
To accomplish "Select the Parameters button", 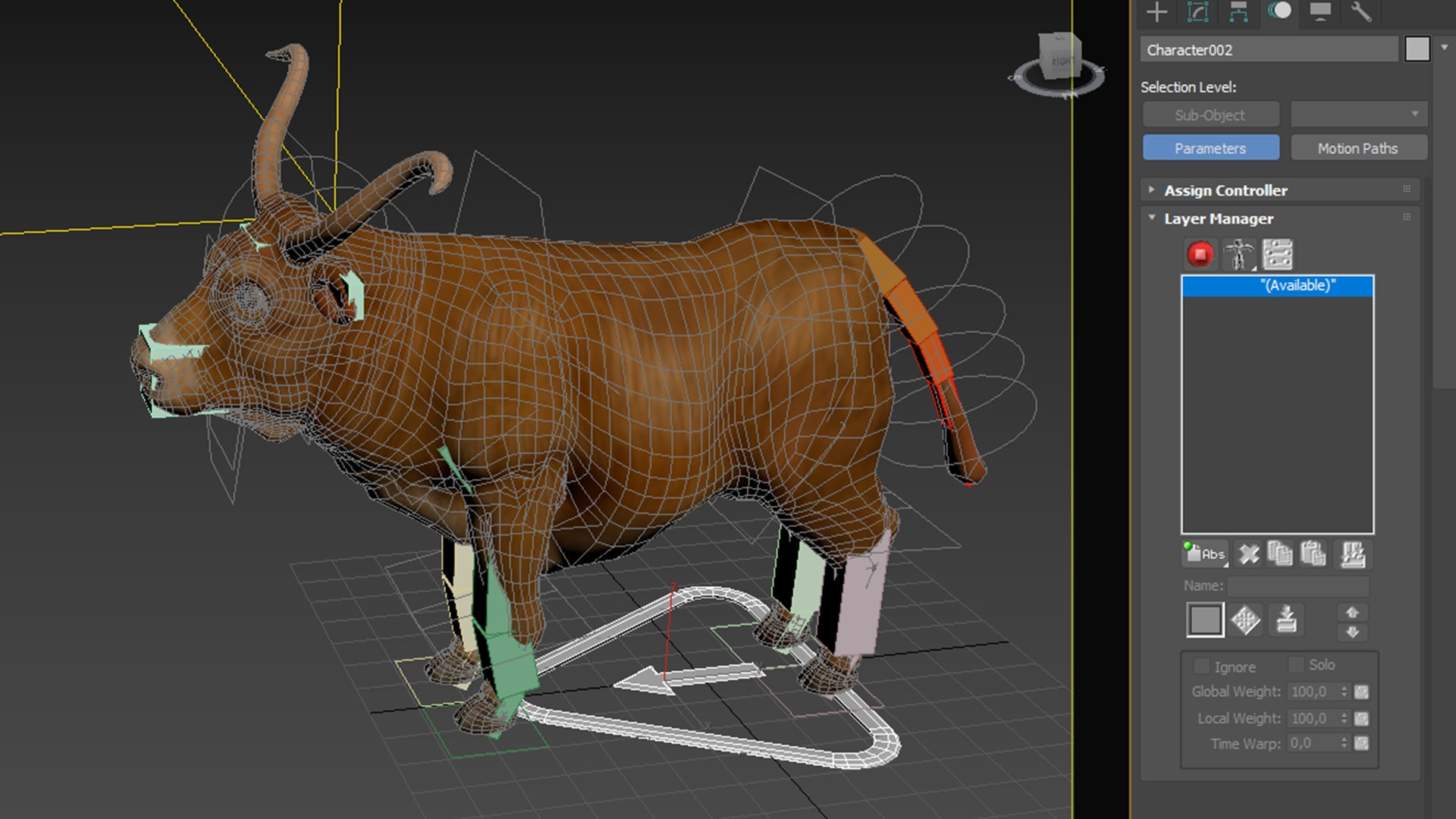I will pyautogui.click(x=1210, y=148).
